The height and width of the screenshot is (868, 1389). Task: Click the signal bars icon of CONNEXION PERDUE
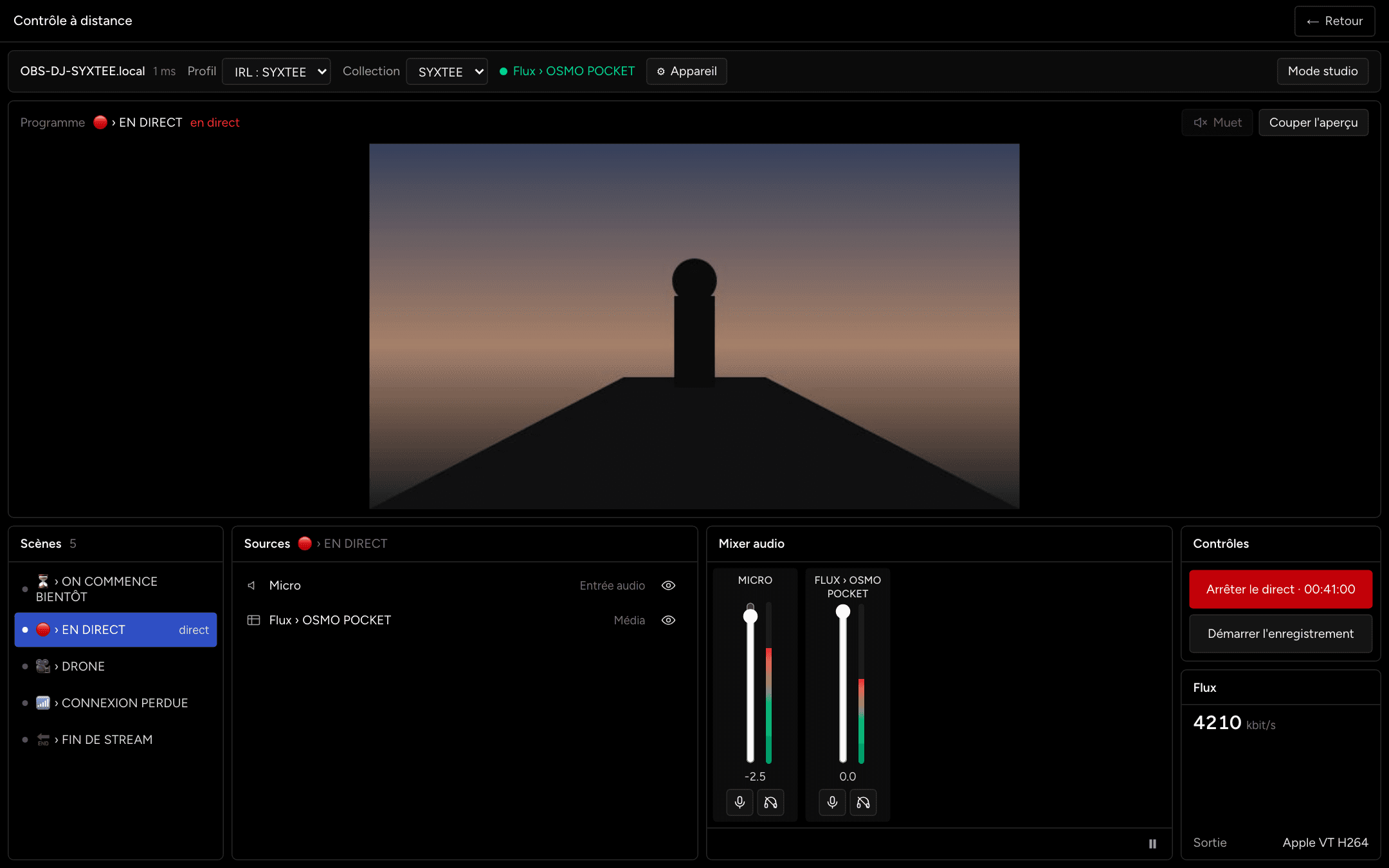tap(43, 703)
